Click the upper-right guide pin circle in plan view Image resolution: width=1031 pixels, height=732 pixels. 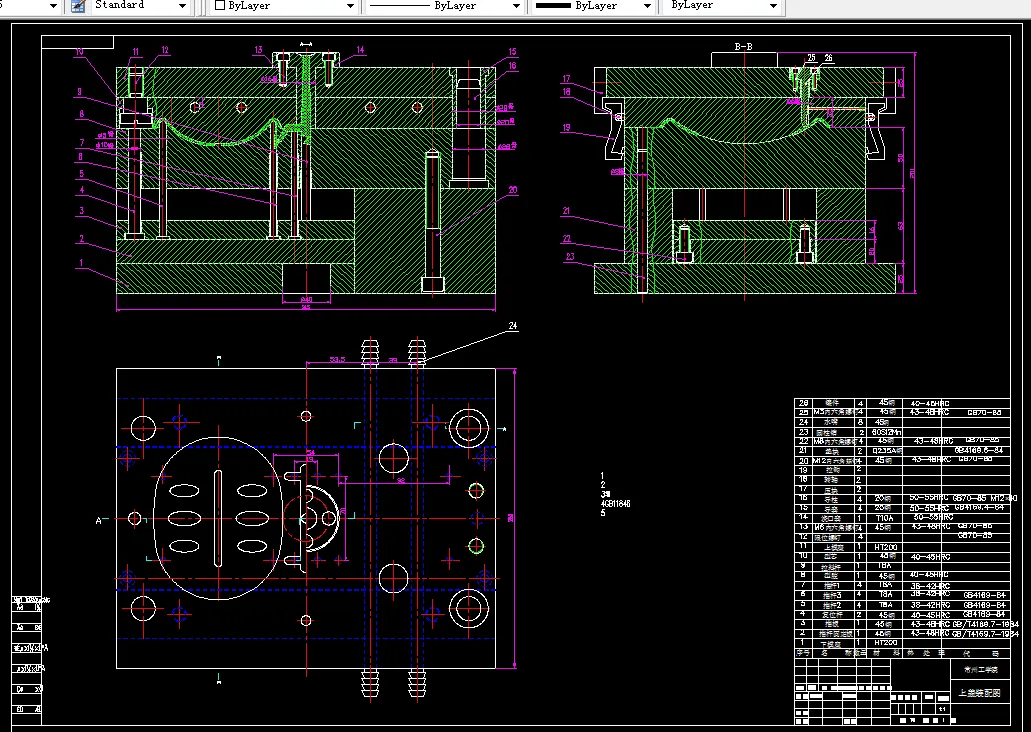click(x=467, y=427)
